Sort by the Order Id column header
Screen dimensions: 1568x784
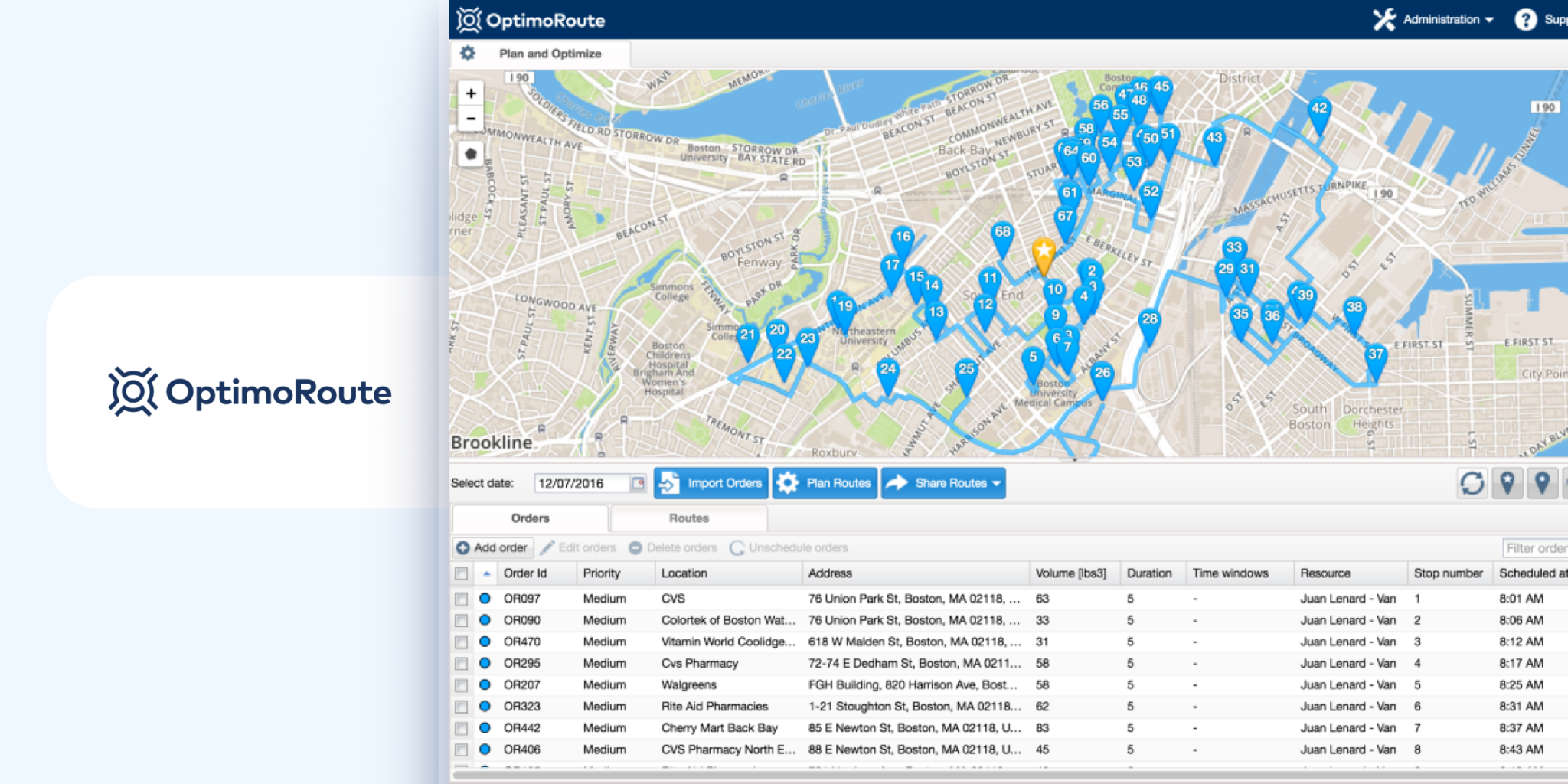(525, 573)
